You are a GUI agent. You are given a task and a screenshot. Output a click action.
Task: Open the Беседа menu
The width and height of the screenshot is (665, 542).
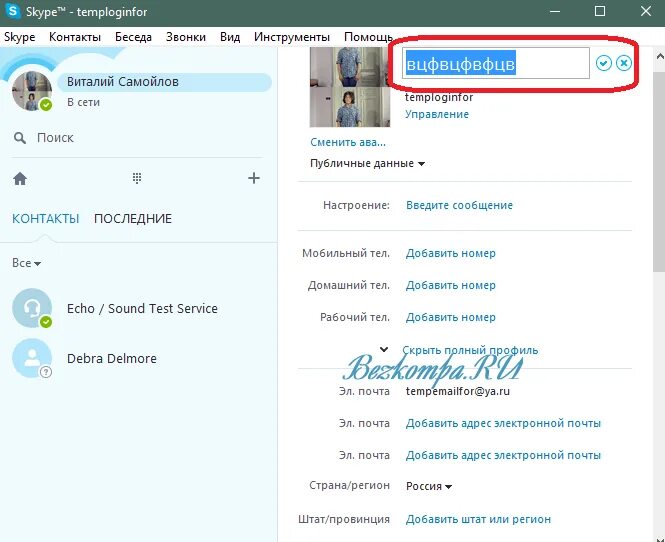133,37
